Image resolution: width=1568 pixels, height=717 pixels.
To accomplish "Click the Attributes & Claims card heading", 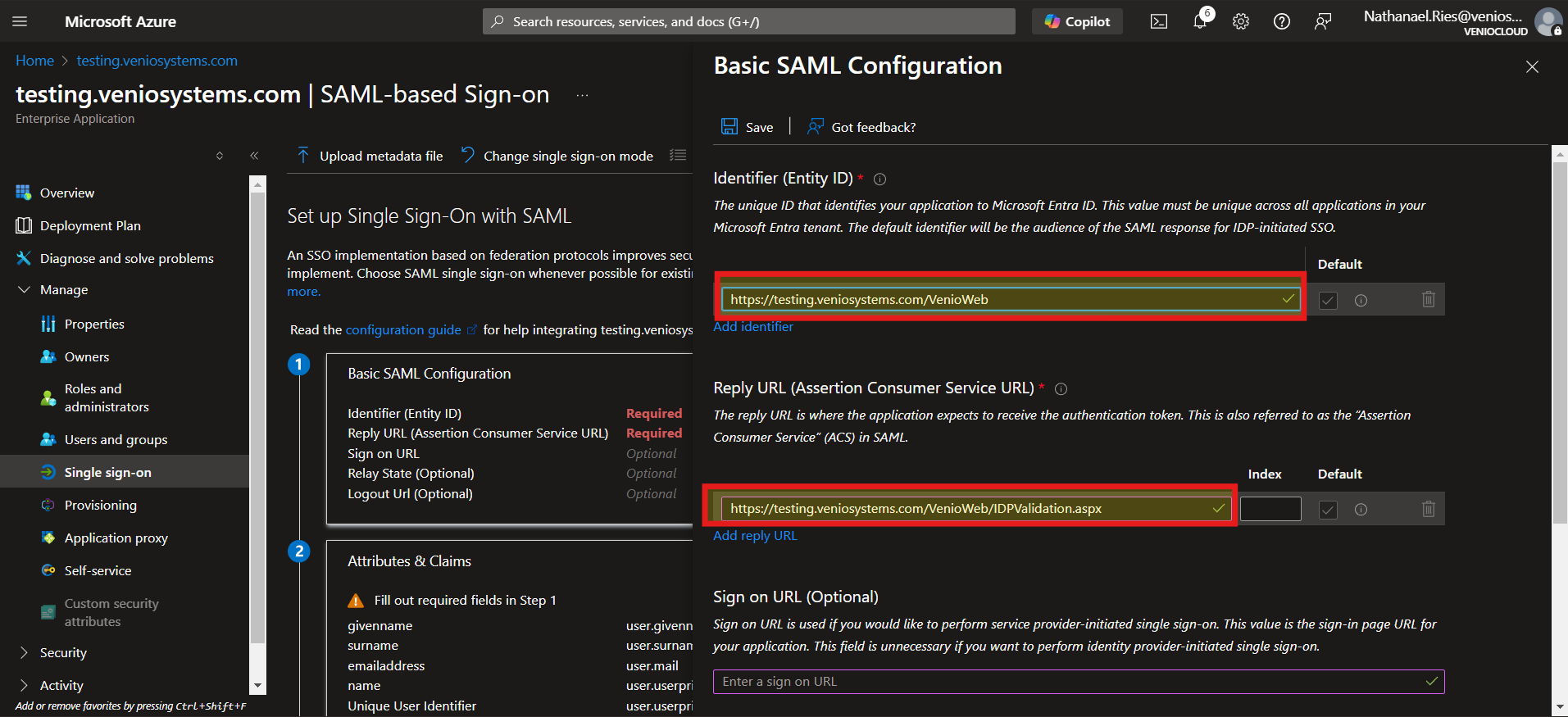I will coord(409,561).
